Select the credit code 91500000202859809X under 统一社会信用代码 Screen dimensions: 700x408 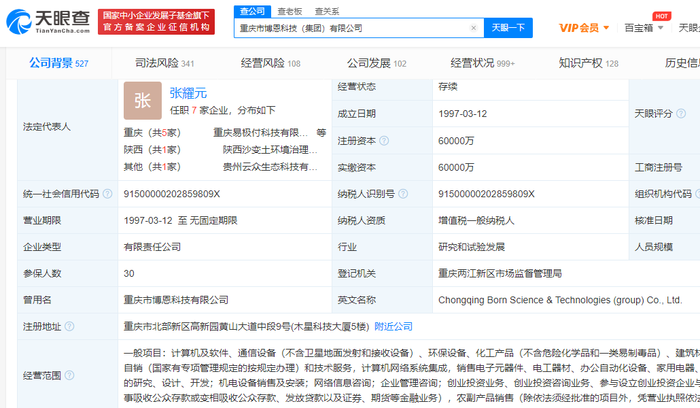coord(172,194)
